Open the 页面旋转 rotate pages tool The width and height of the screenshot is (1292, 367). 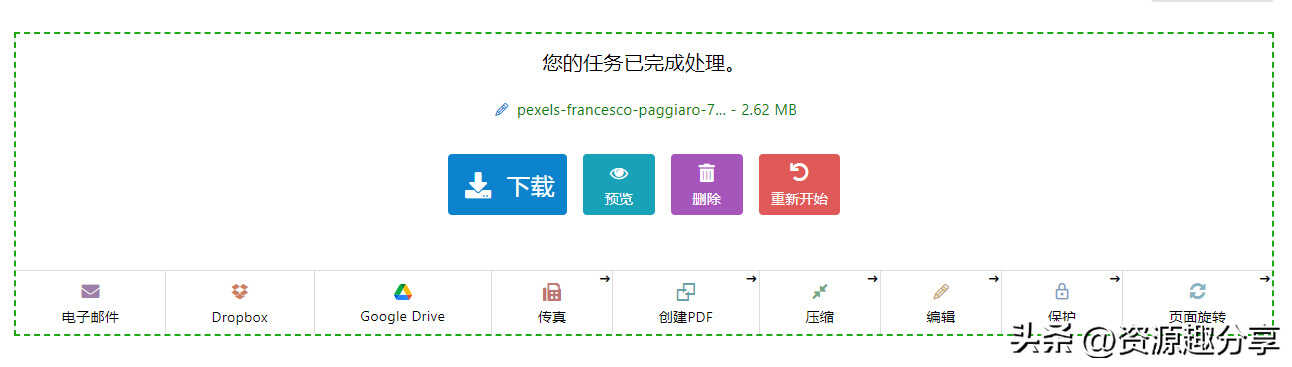(x=1197, y=302)
